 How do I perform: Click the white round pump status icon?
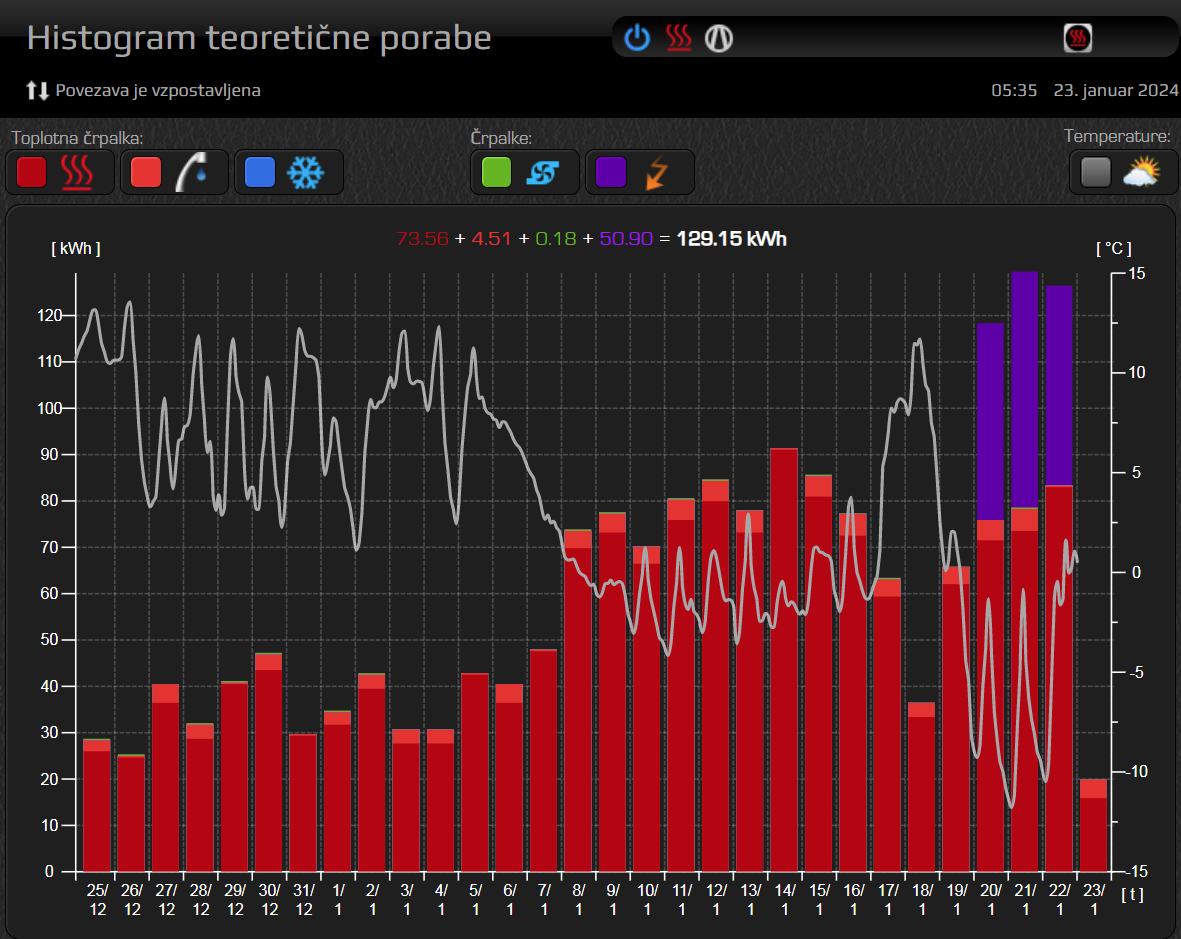[x=719, y=38]
